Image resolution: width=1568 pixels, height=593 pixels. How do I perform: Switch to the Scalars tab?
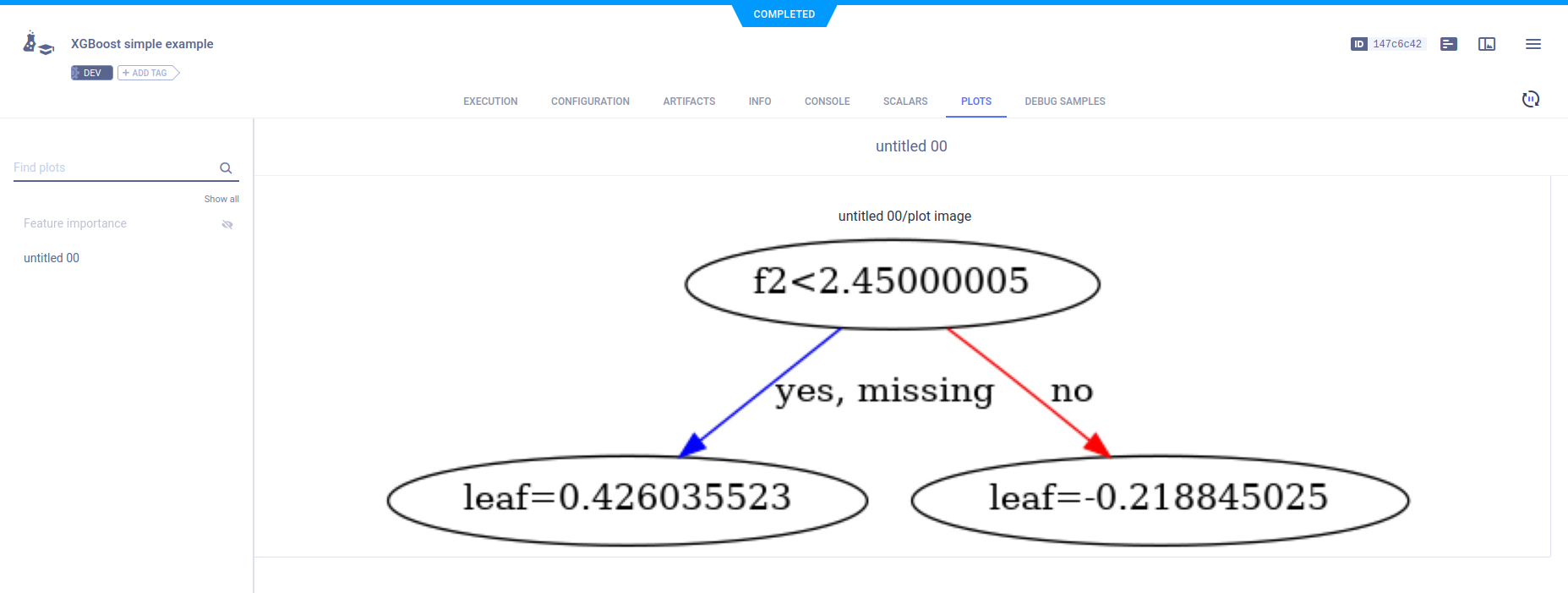(x=905, y=102)
